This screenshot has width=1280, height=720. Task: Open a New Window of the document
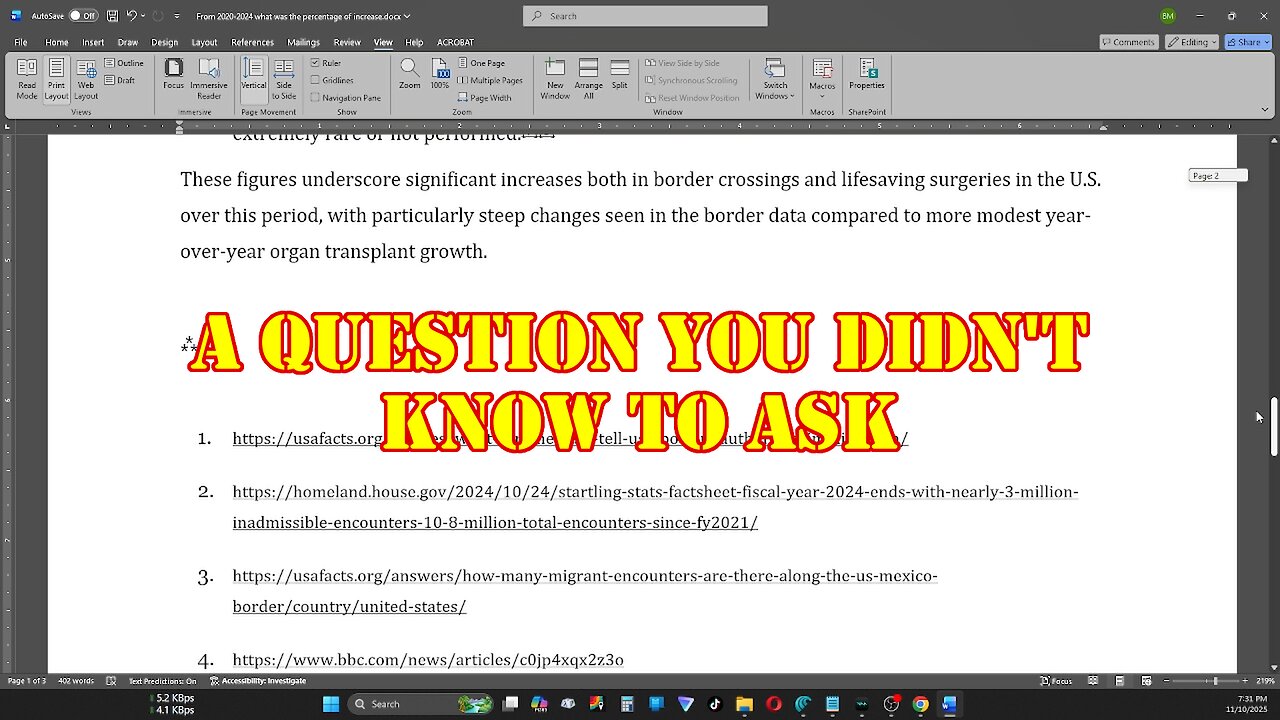(555, 79)
